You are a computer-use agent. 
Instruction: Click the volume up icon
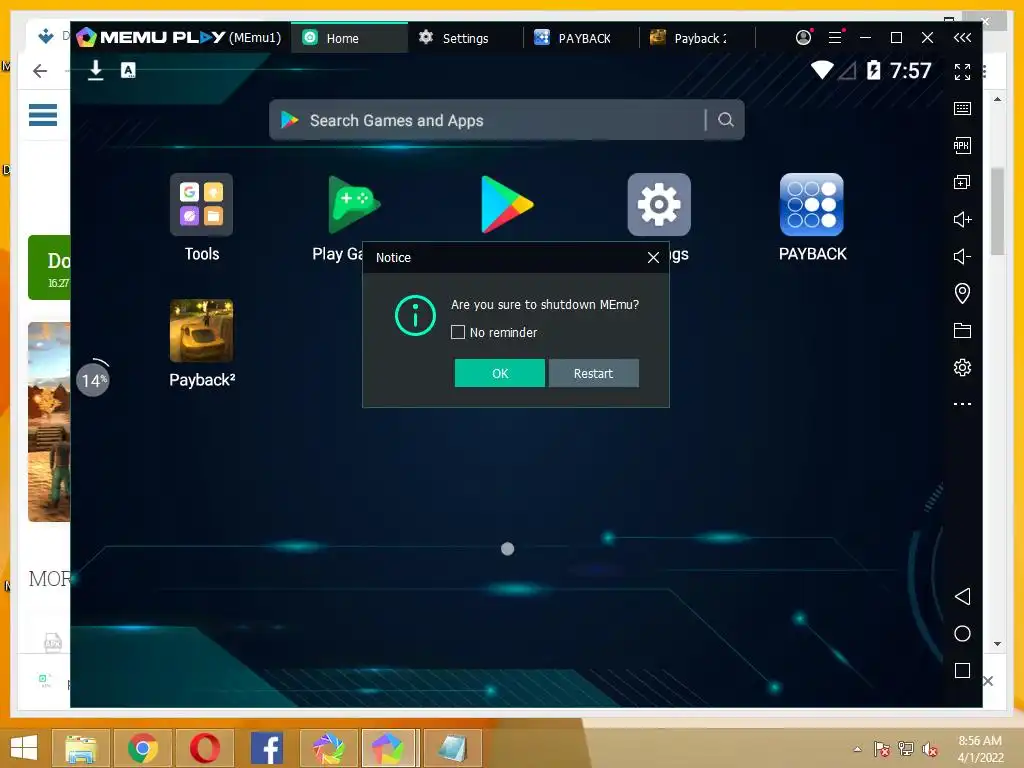962,219
